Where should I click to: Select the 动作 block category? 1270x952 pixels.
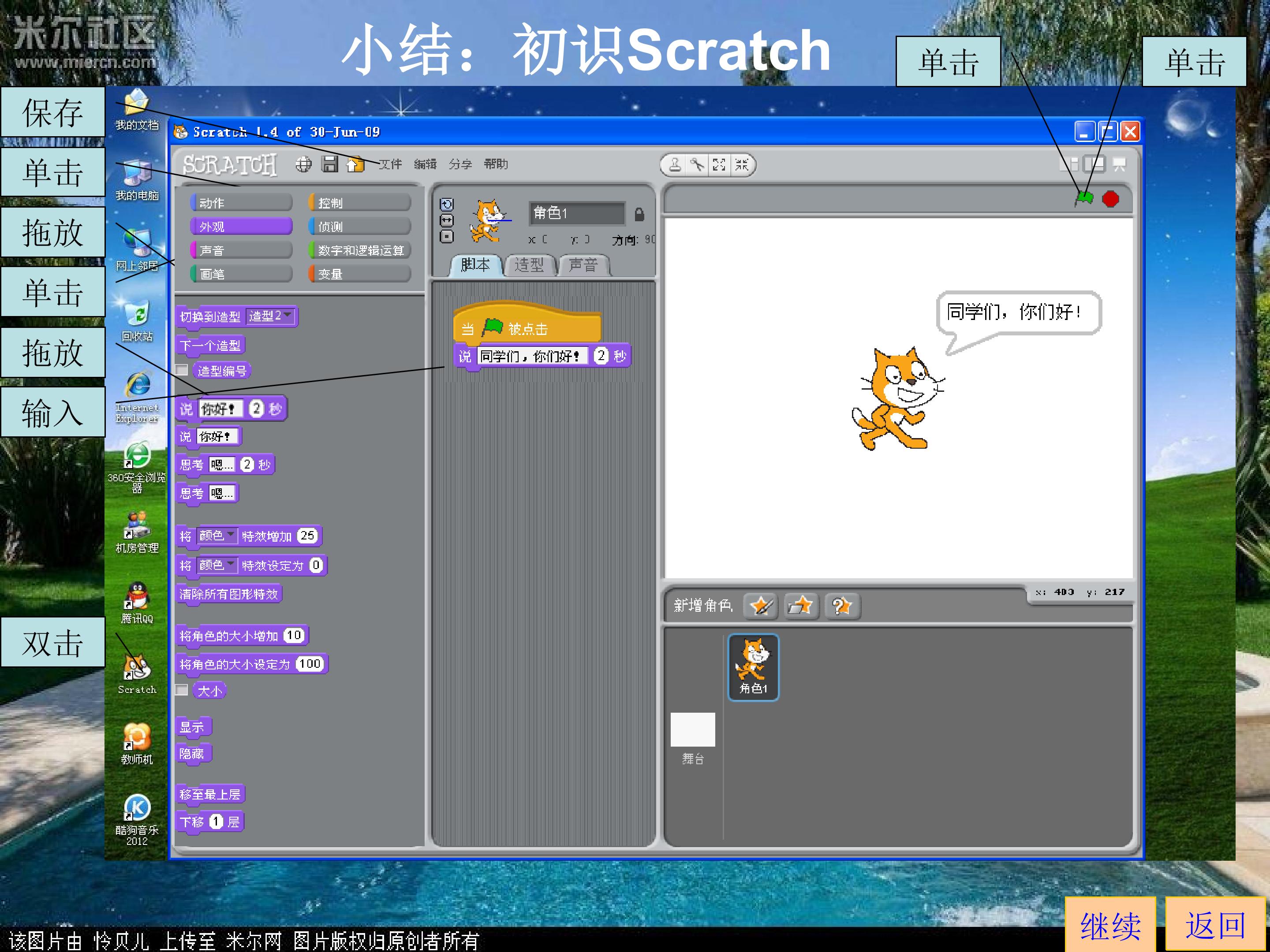coord(241,203)
